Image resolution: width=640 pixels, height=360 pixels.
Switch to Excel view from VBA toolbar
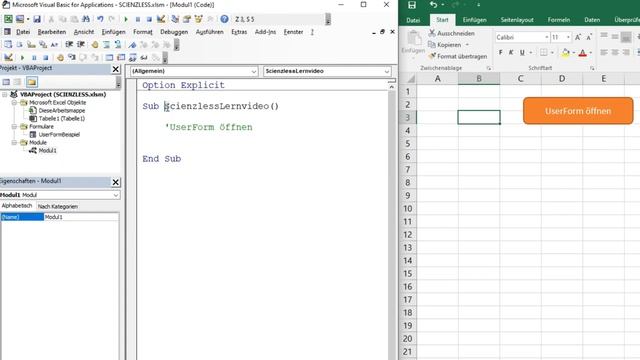click(x=8, y=19)
